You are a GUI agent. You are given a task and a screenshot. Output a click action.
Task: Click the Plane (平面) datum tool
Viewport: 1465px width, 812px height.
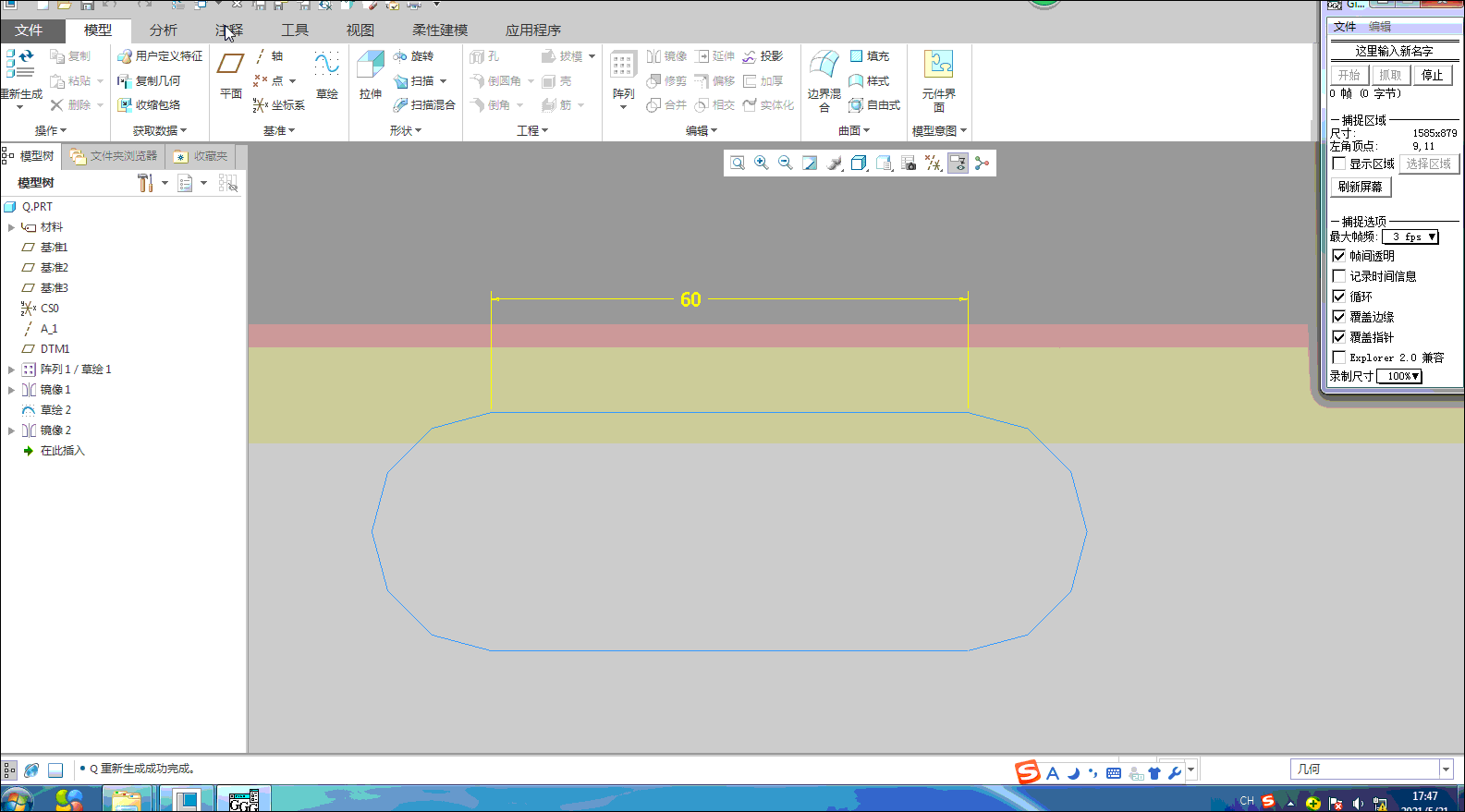click(x=230, y=76)
